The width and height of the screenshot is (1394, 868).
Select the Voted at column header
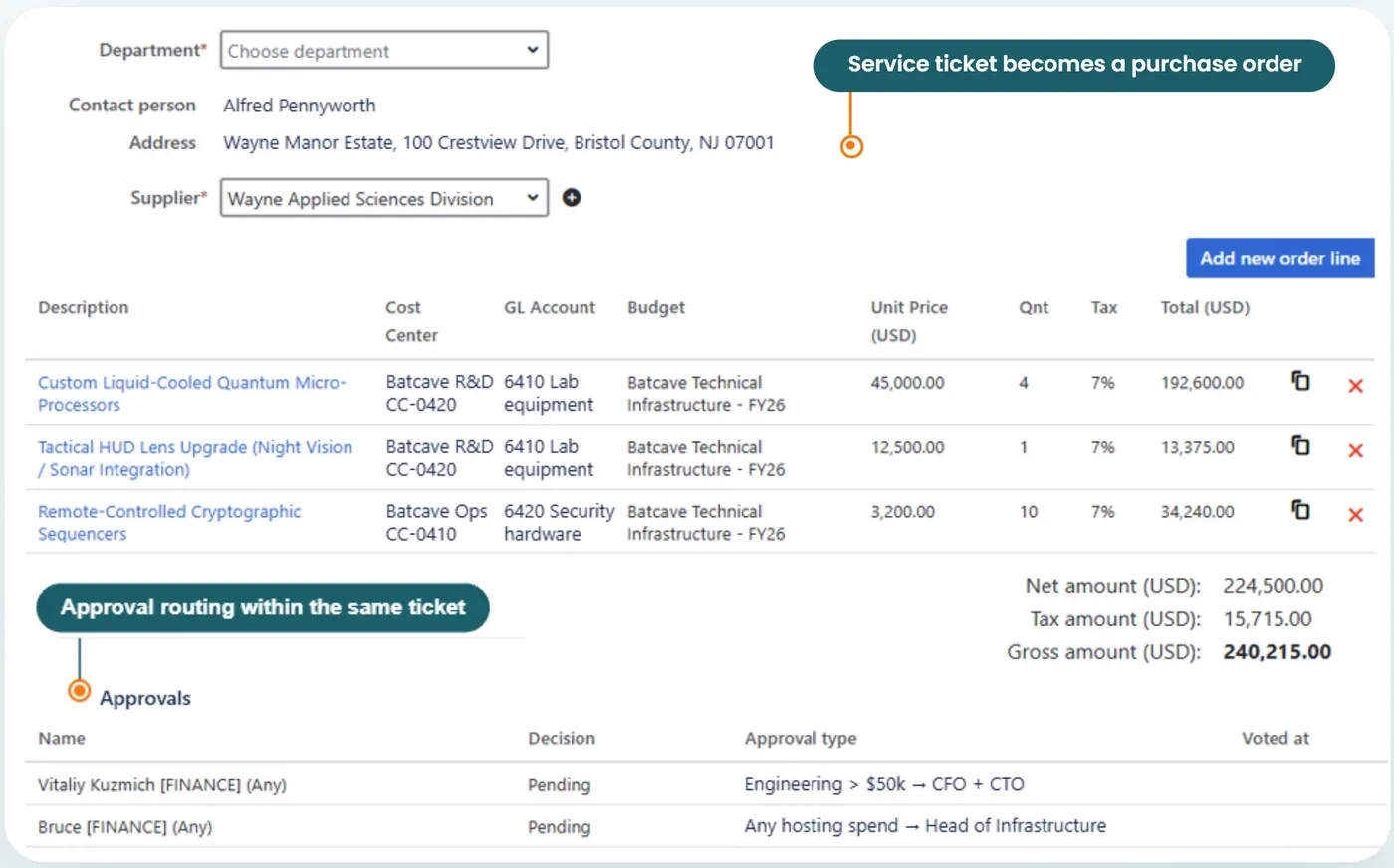[1276, 739]
